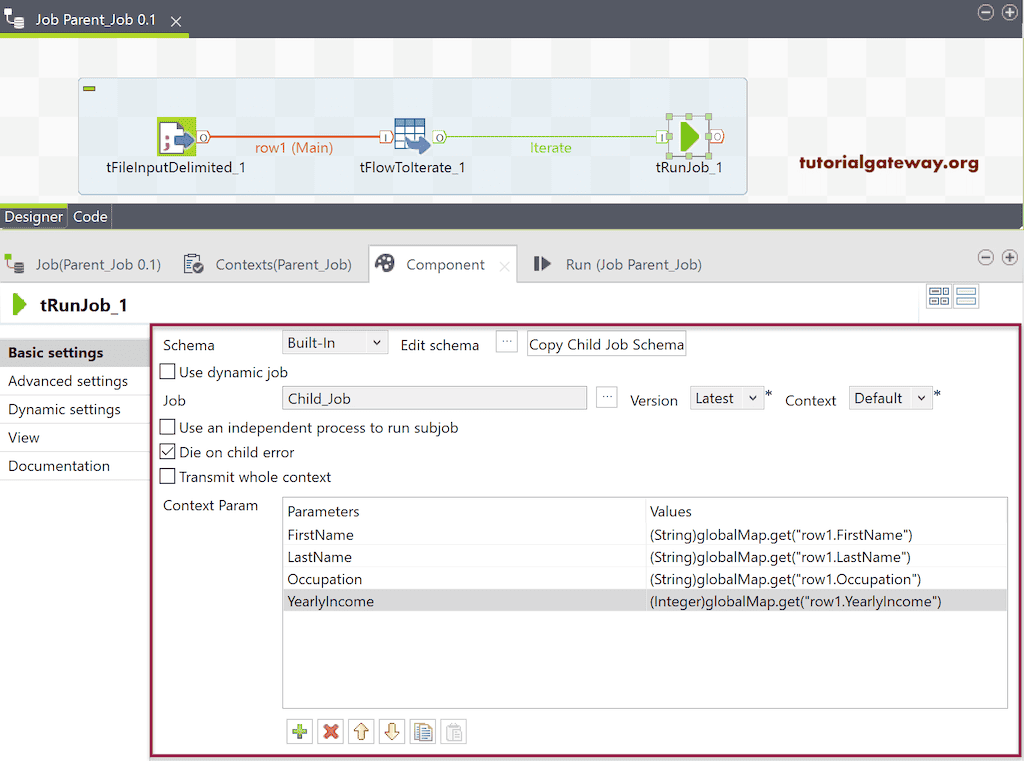The image size is (1024, 761).
Task: Click the value cell for row1.Occupation
Action: coord(827,579)
